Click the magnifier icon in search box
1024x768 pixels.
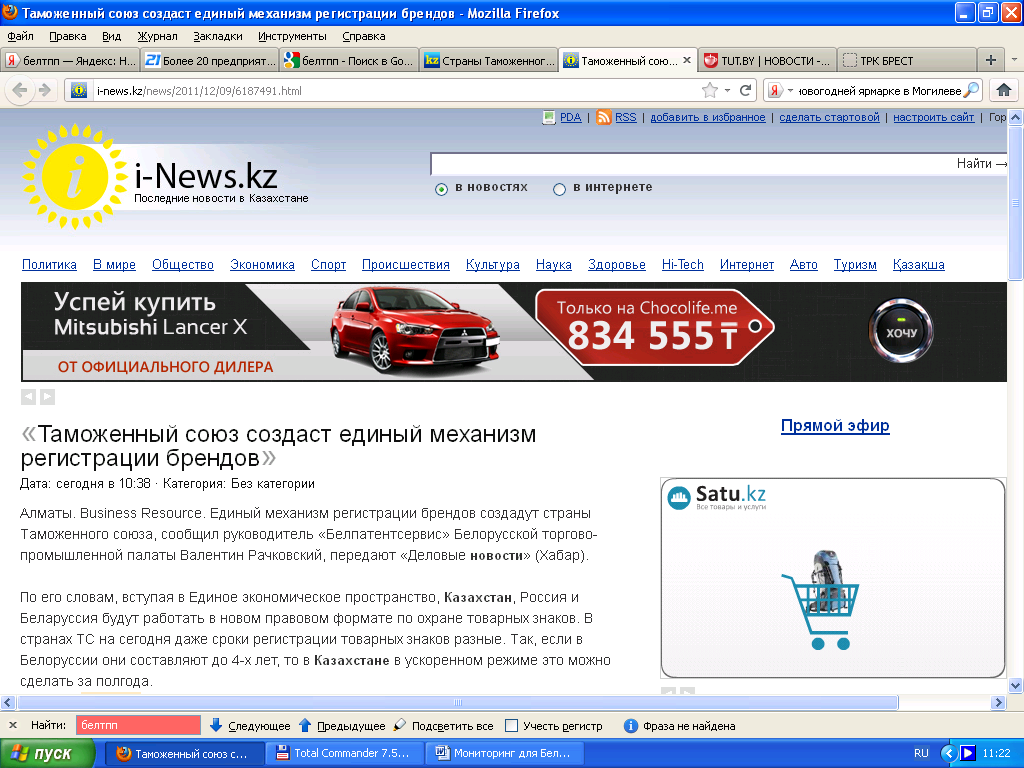point(971,90)
